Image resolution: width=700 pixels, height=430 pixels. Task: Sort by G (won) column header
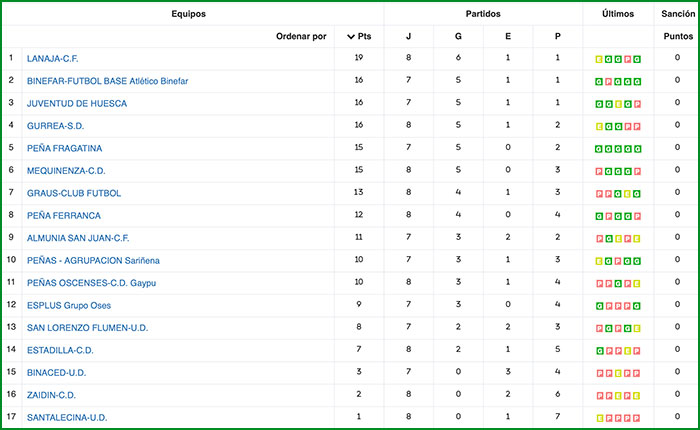(x=458, y=36)
